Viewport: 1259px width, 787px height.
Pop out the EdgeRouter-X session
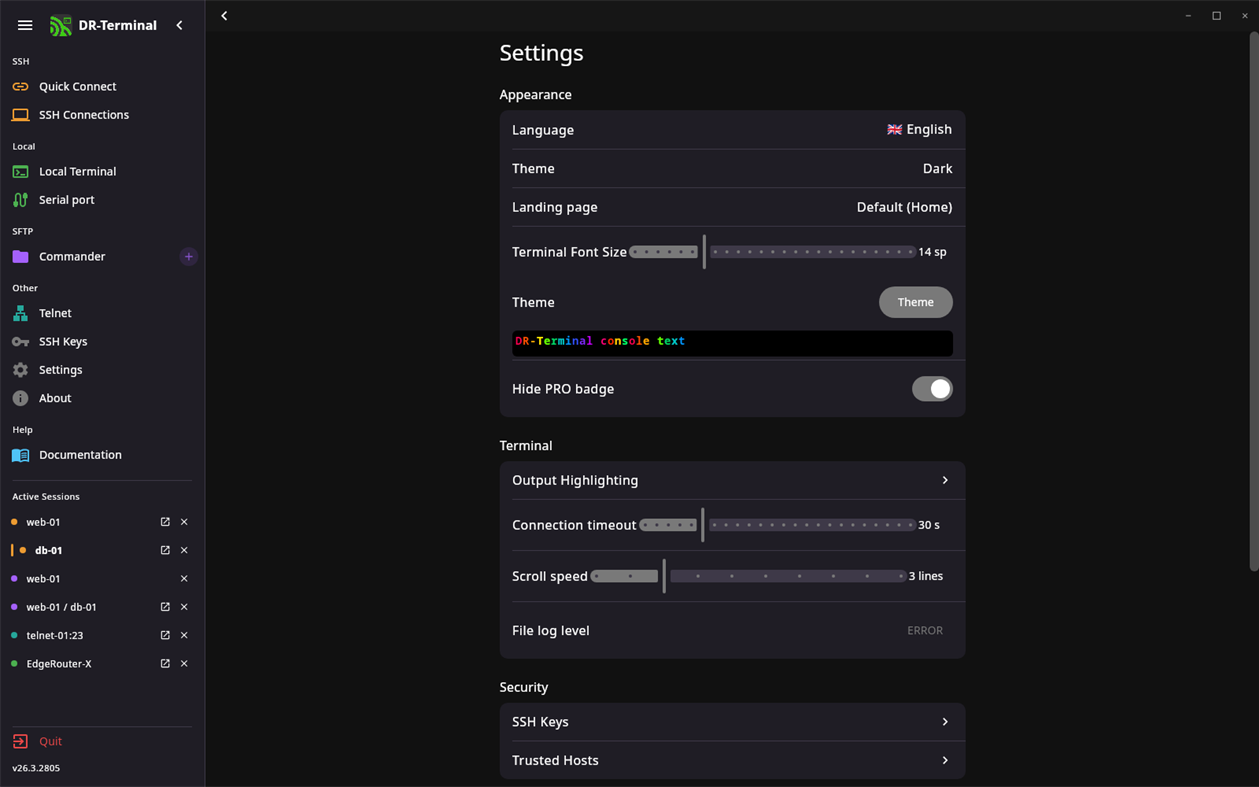coord(165,664)
